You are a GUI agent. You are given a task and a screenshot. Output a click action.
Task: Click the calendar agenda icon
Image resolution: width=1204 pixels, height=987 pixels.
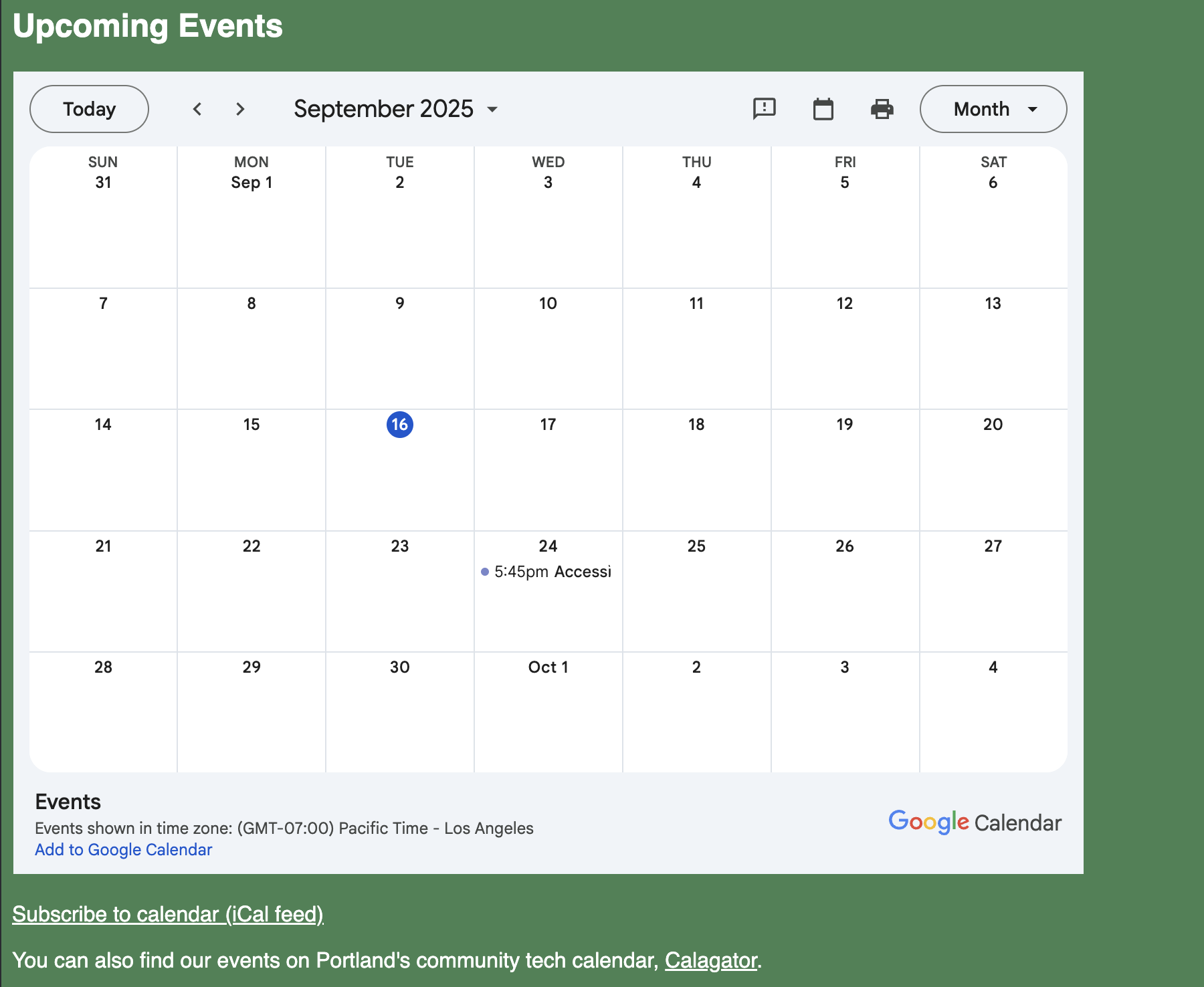(x=823, y=109)
